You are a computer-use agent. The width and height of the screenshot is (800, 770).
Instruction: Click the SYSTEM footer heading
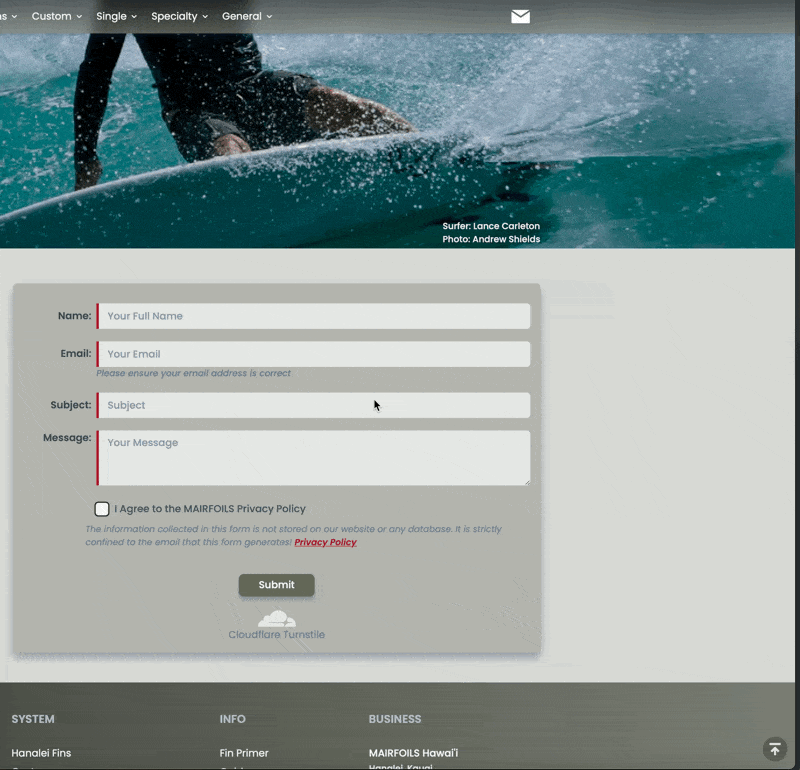tap(33, 719)
